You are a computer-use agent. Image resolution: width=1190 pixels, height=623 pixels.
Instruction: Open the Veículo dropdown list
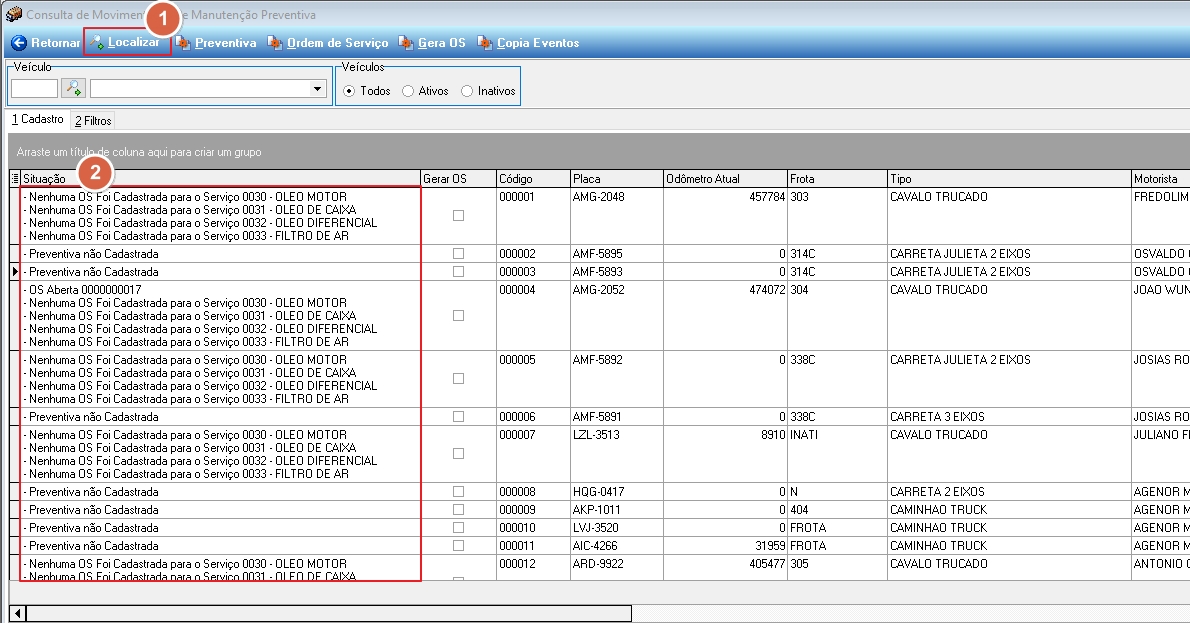[x=317, y=89]
